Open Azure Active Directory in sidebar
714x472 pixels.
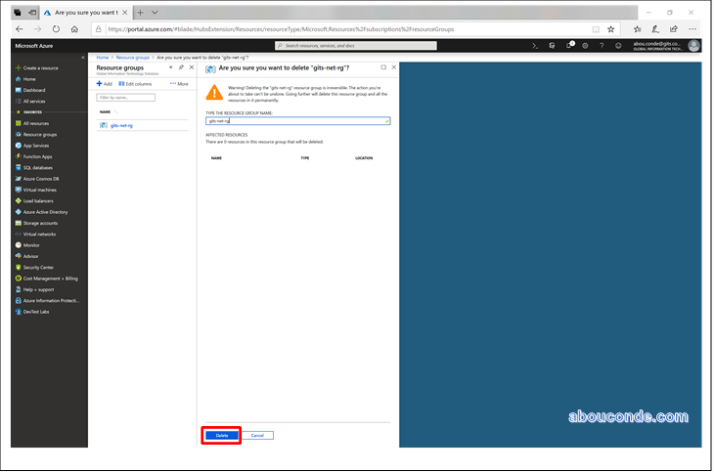coord(45,212)
